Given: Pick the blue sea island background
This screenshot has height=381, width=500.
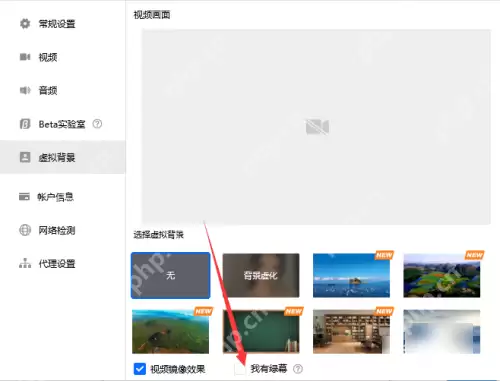Looking at the screenshot, I should tap(351, 275).
